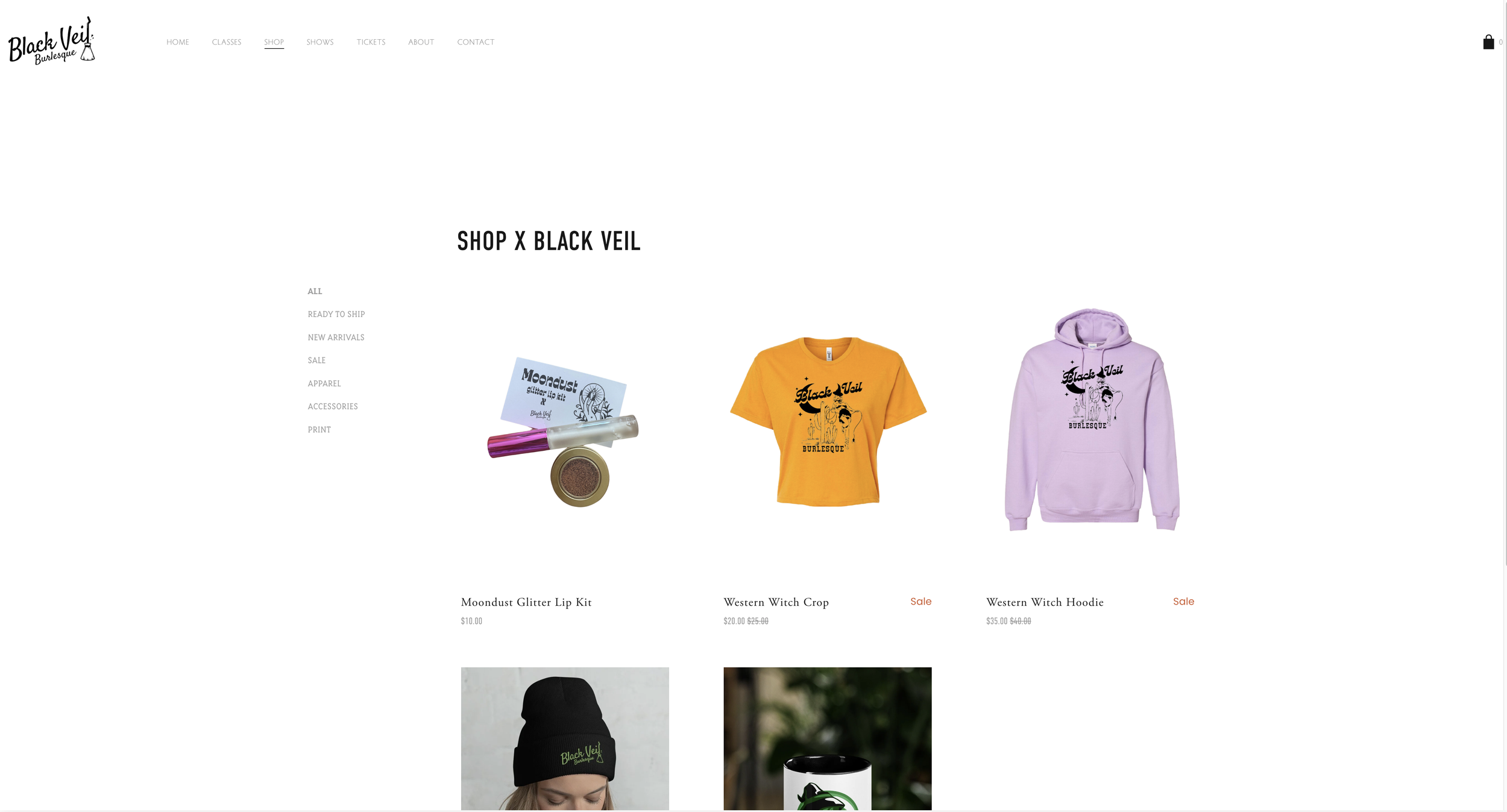The image size is (1507, 812).
Task: Open the Accessories category
Action: tap(333, 406)
